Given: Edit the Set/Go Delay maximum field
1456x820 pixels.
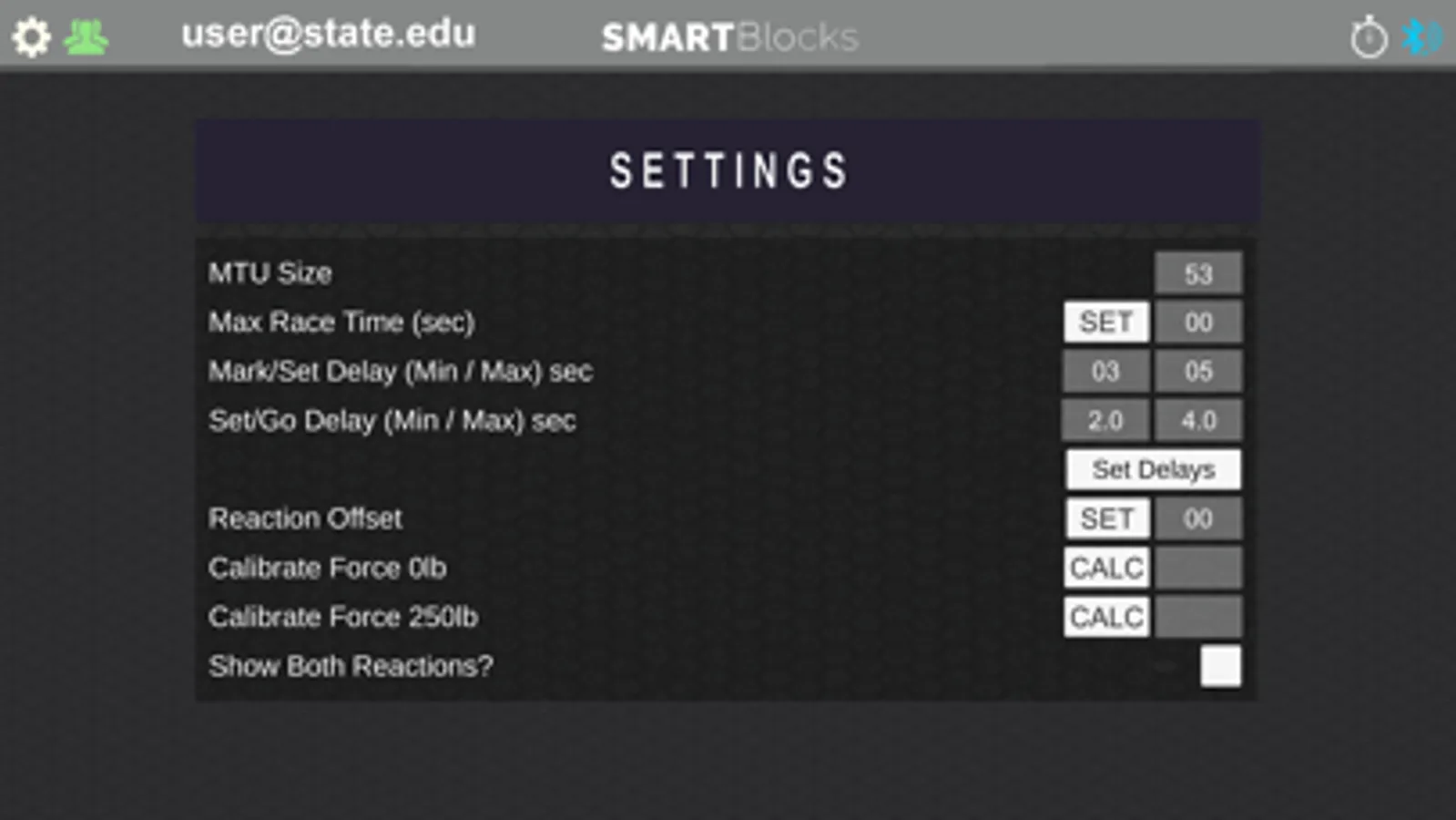Looking at the screenshot, I should (1197, 421).
